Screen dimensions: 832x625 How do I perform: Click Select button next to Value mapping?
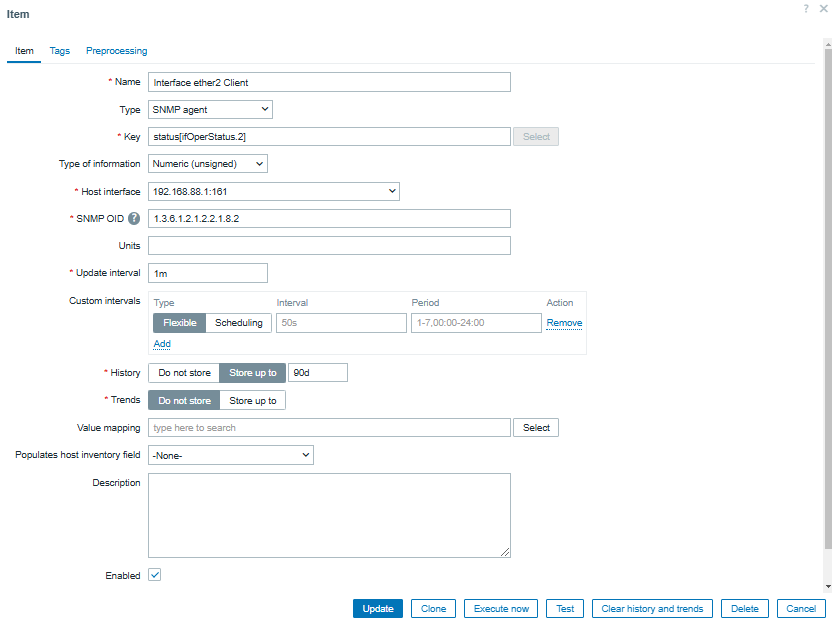[x=536, y=428]
